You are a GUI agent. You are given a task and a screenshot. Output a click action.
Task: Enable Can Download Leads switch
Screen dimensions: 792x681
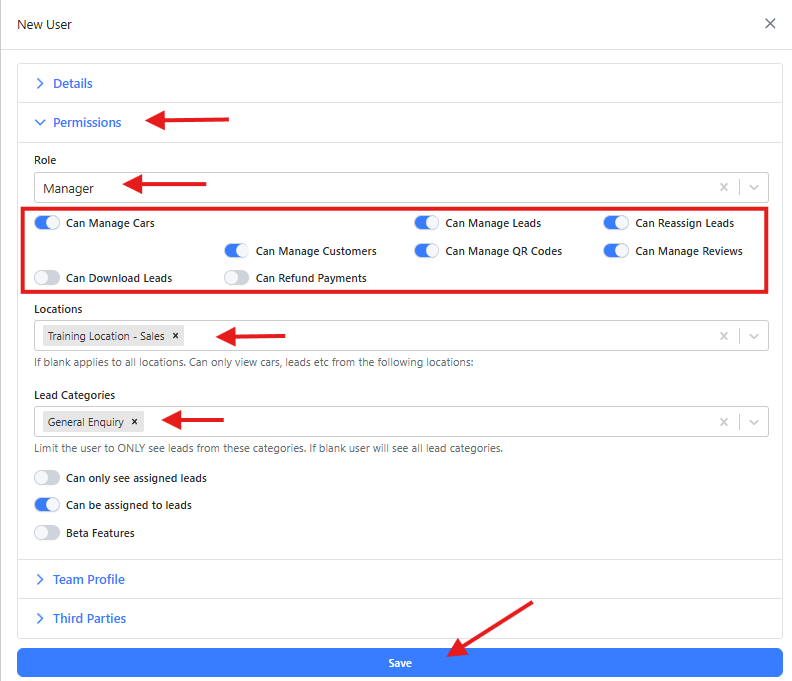(47, 278)
